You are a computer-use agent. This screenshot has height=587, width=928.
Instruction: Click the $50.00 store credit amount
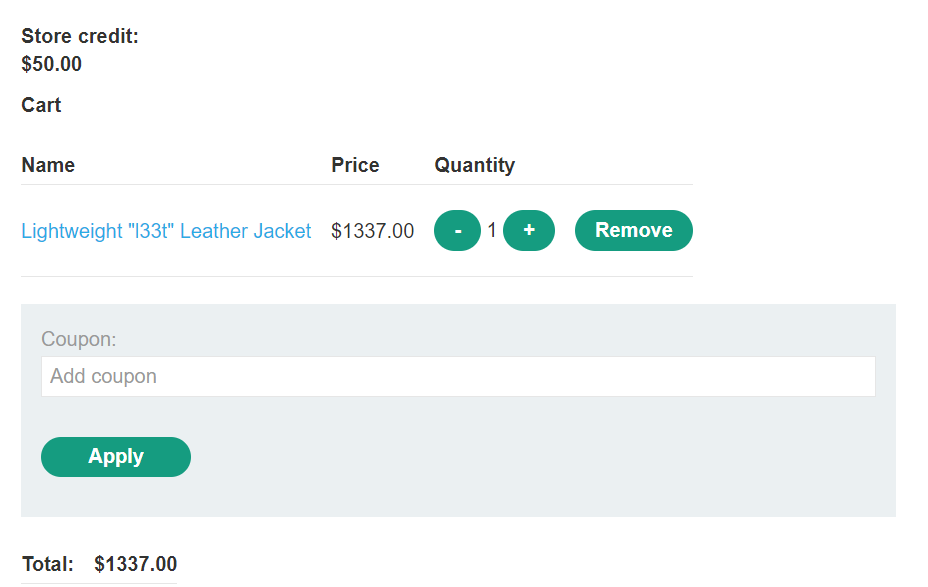click(x=52, y=65)
